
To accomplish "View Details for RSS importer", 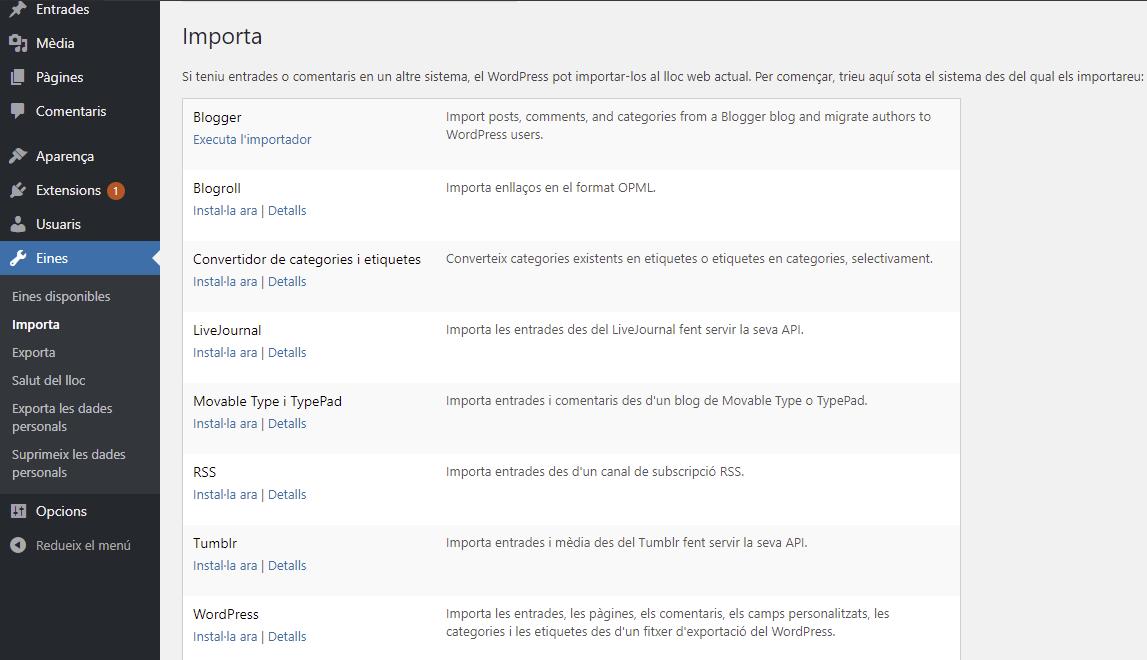I will (x=287, y=495).
